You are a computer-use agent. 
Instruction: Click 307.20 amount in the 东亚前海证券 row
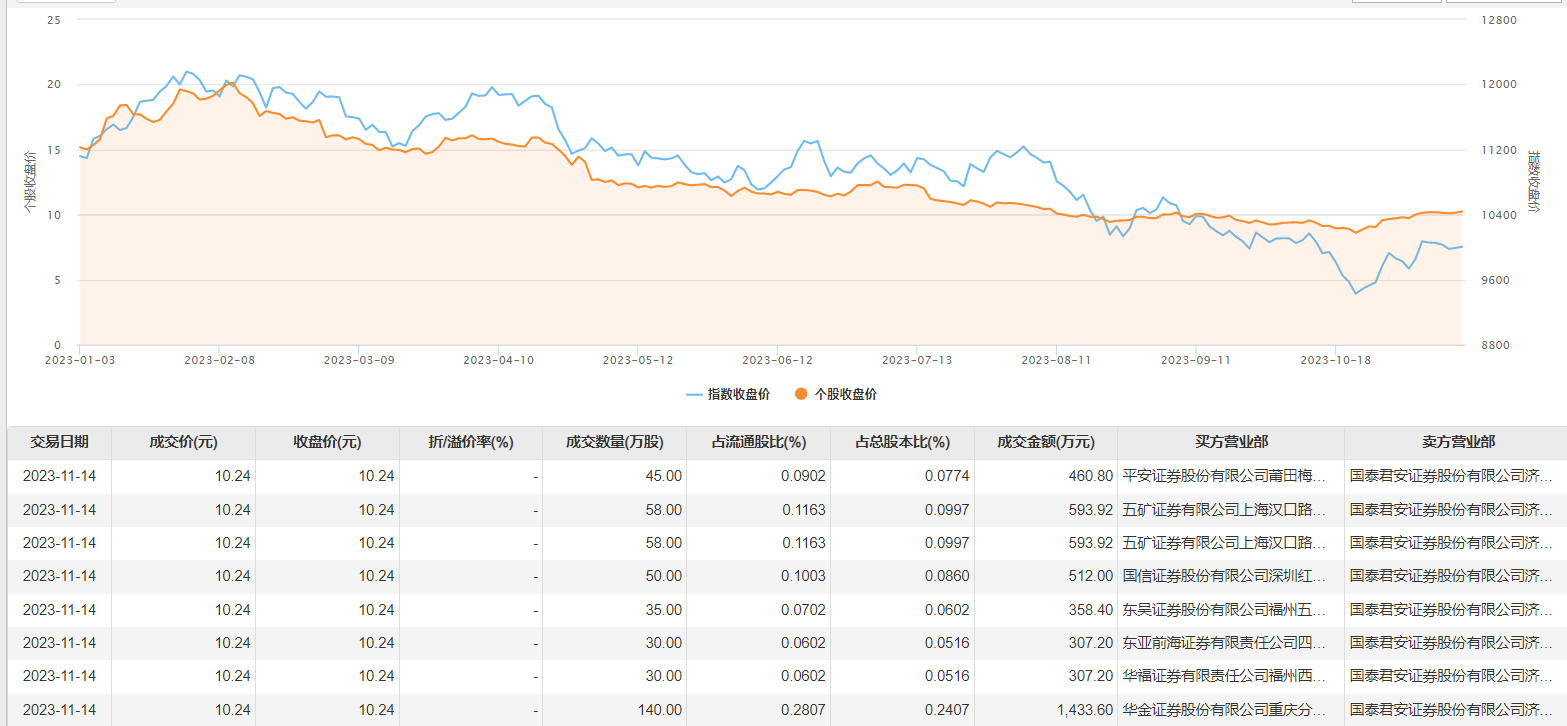(x=1047, y=643)
